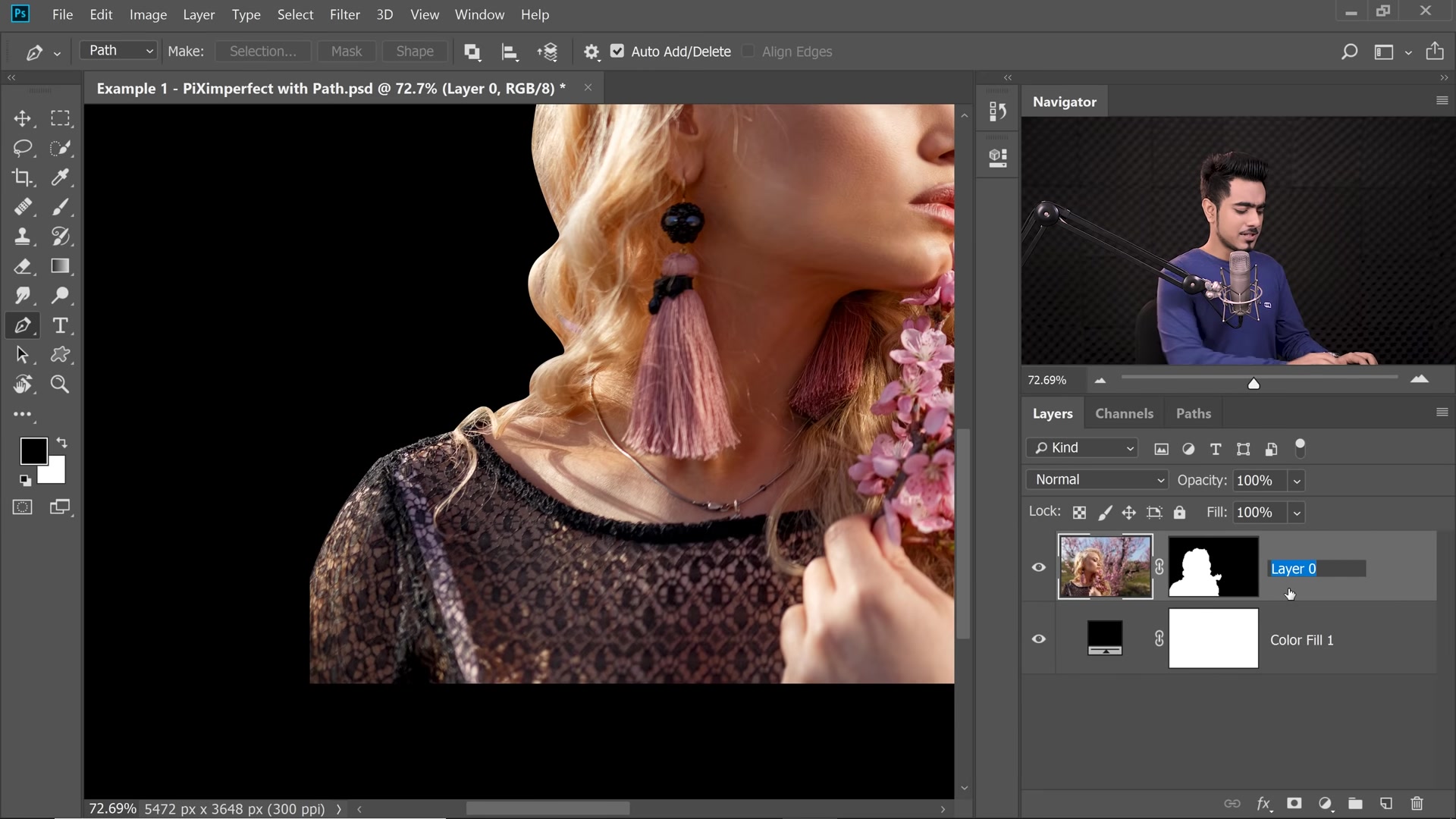Click the Smudge tool icon
The image size is (1456, 819).
pos(23,296)
